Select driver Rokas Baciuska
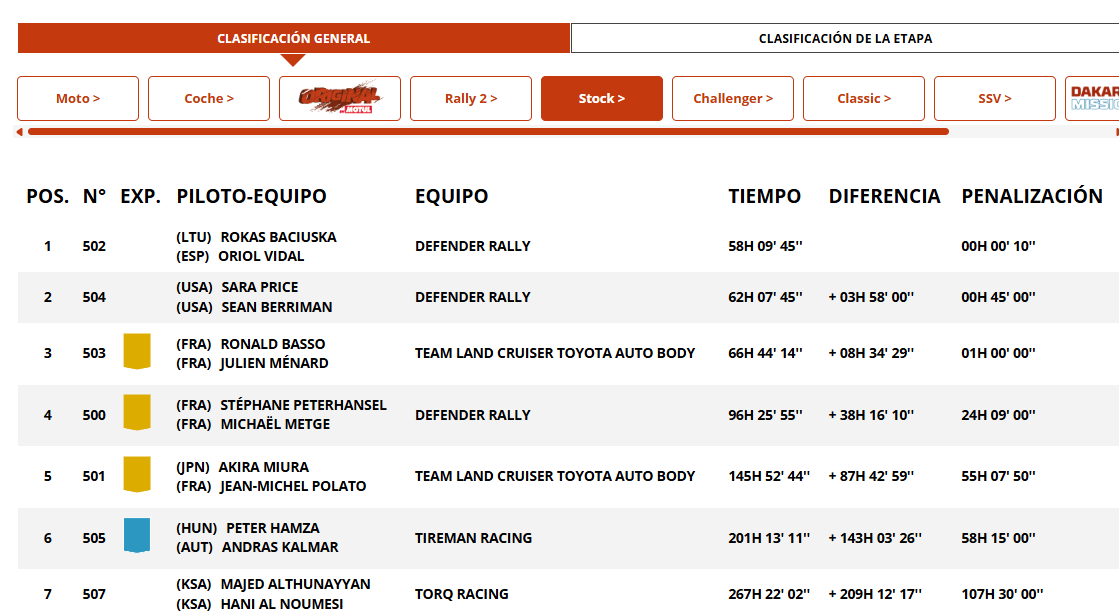 pyautogui.click(x=278, y=237)
